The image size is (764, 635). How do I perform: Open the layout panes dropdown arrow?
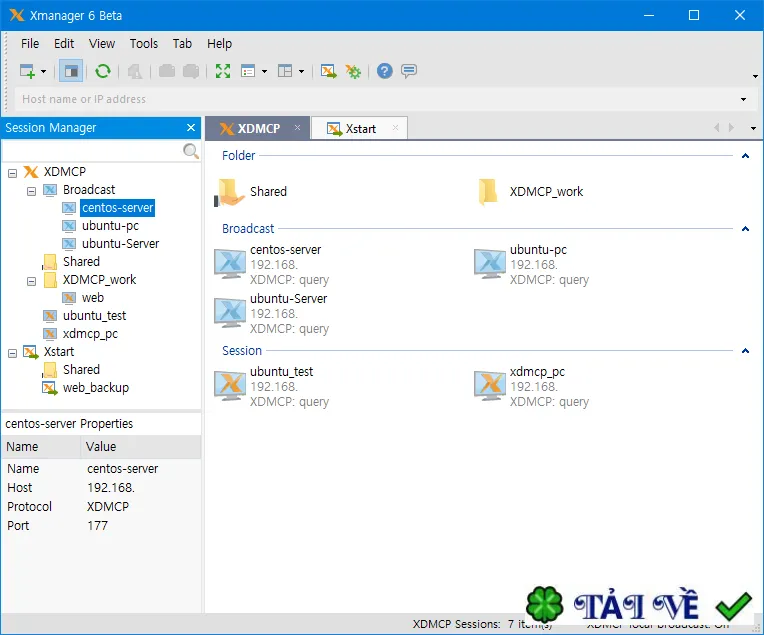302,72
